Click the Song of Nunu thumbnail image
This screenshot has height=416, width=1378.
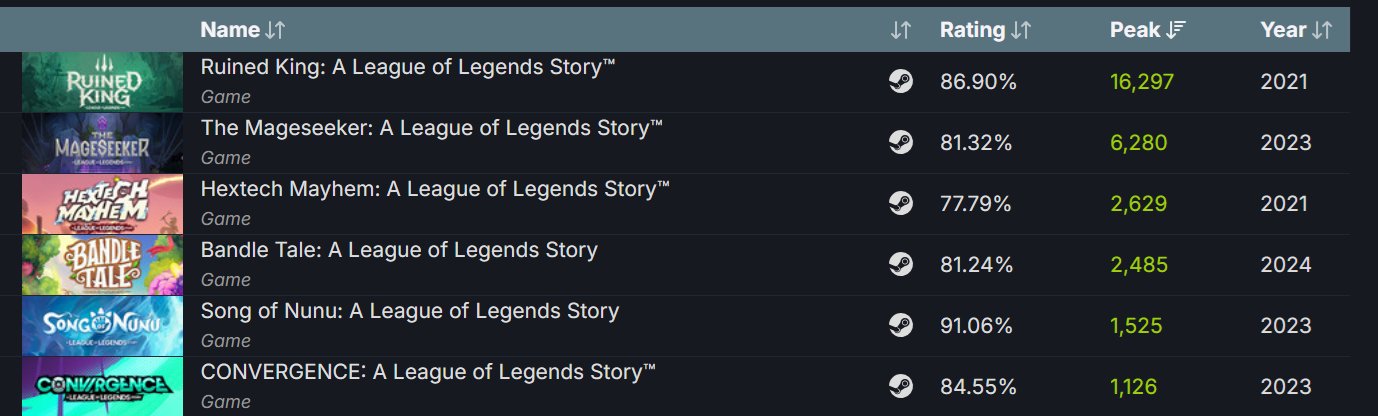[102, 326]
